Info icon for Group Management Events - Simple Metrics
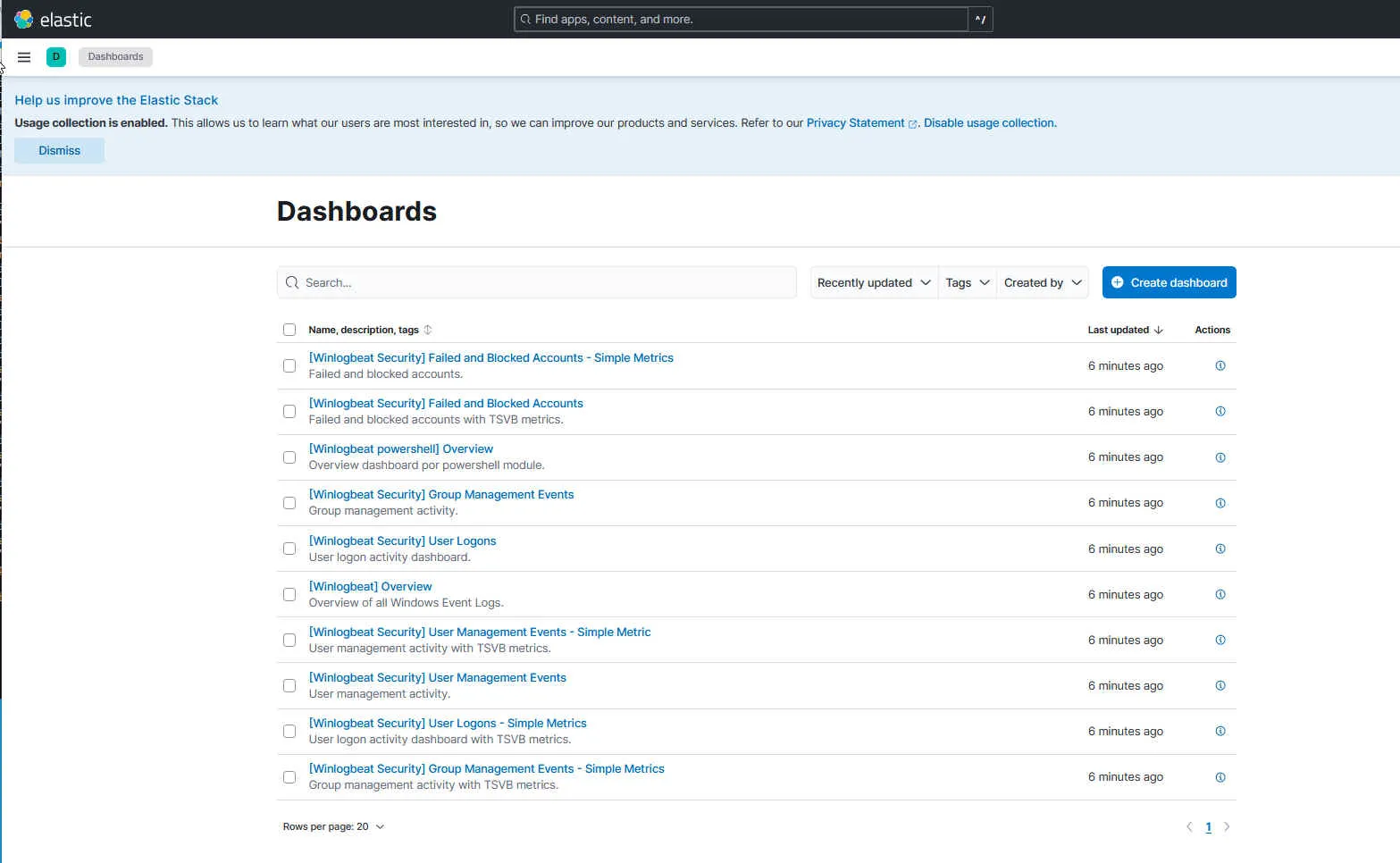Viewport: 1400px width, 863px height. click(1220, 777)
